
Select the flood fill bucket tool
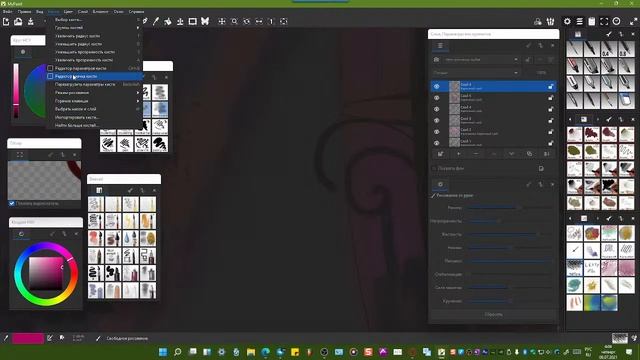168,21
